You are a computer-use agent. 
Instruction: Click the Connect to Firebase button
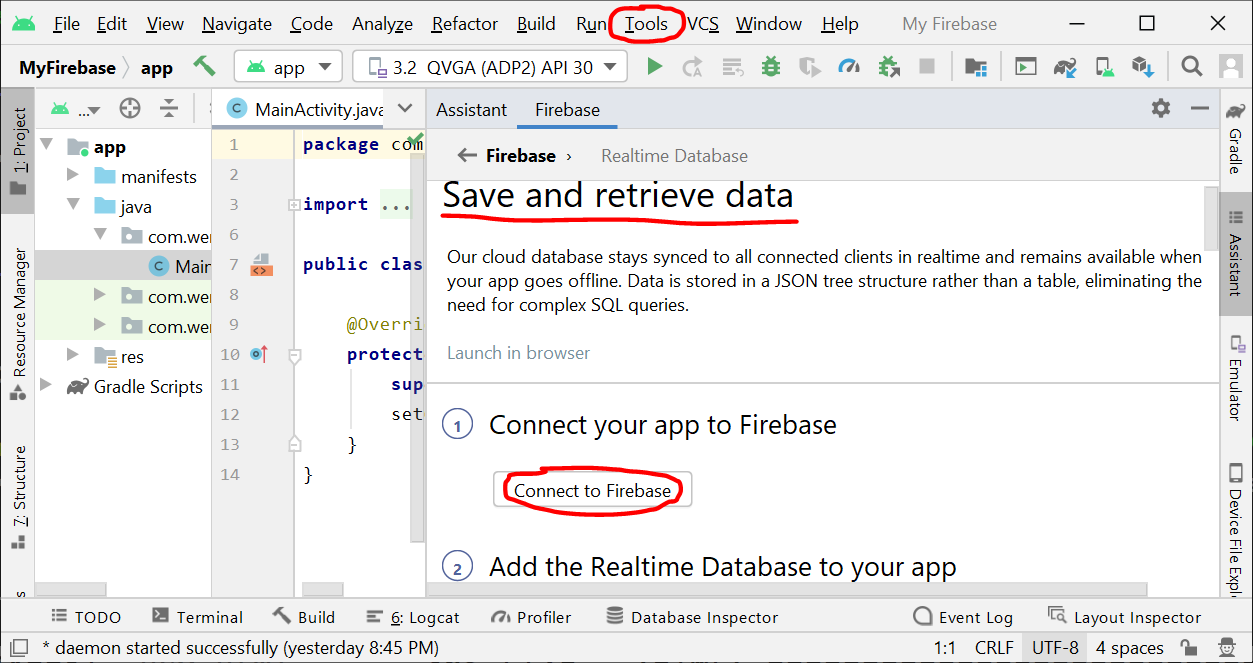[x=592, y=490]
